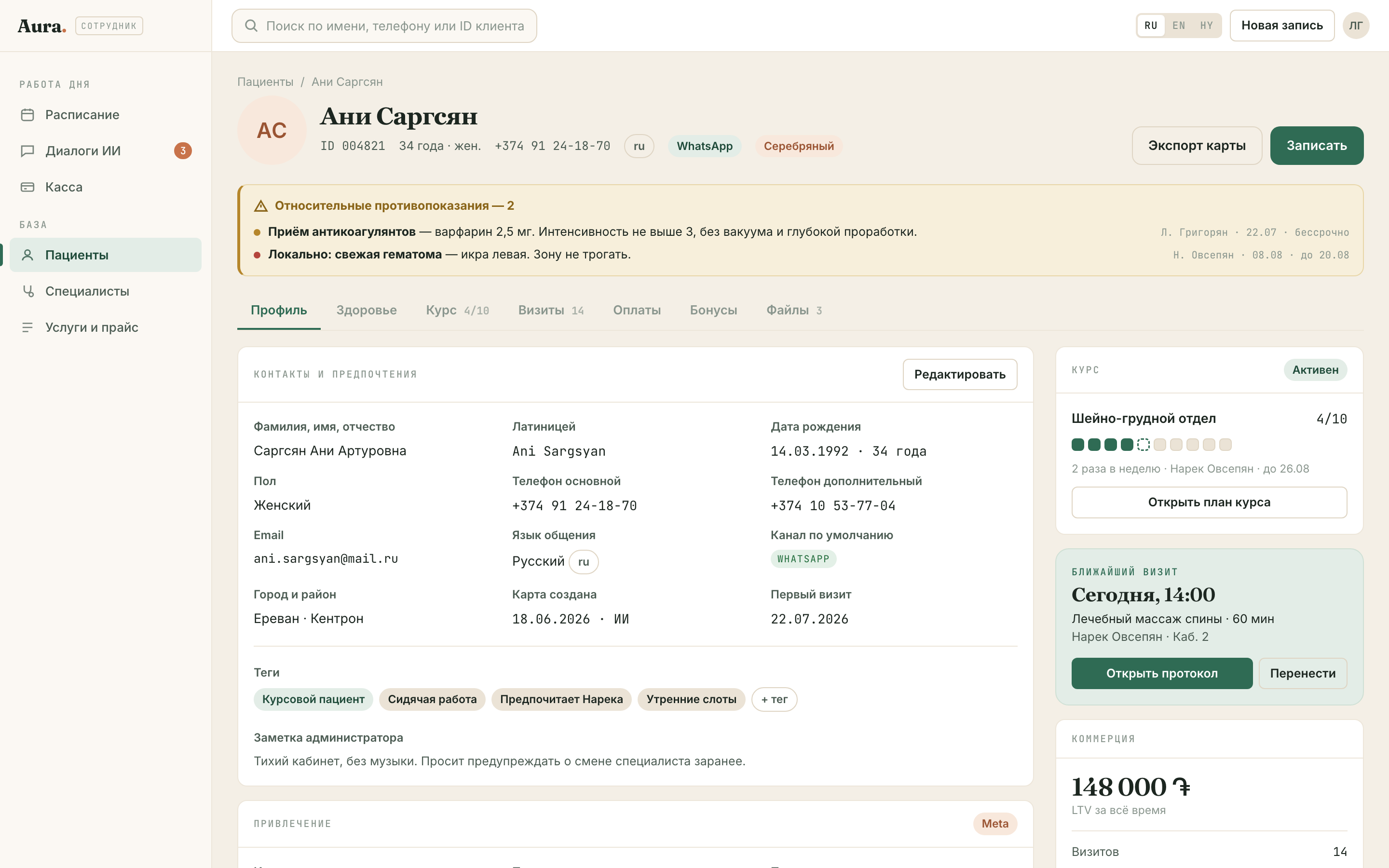This screenshot has width=1389, height=868.
Task: Open Диалоги ИИ section
Action: (106, 151)
